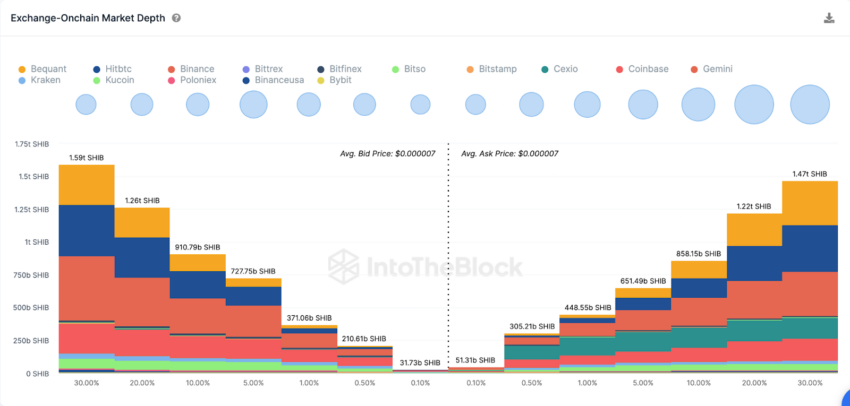Image resolution: width=850 pixels, height=406 pixels.
Task: Toggle the Bitso legend item
Action: (x=409, y=69)
